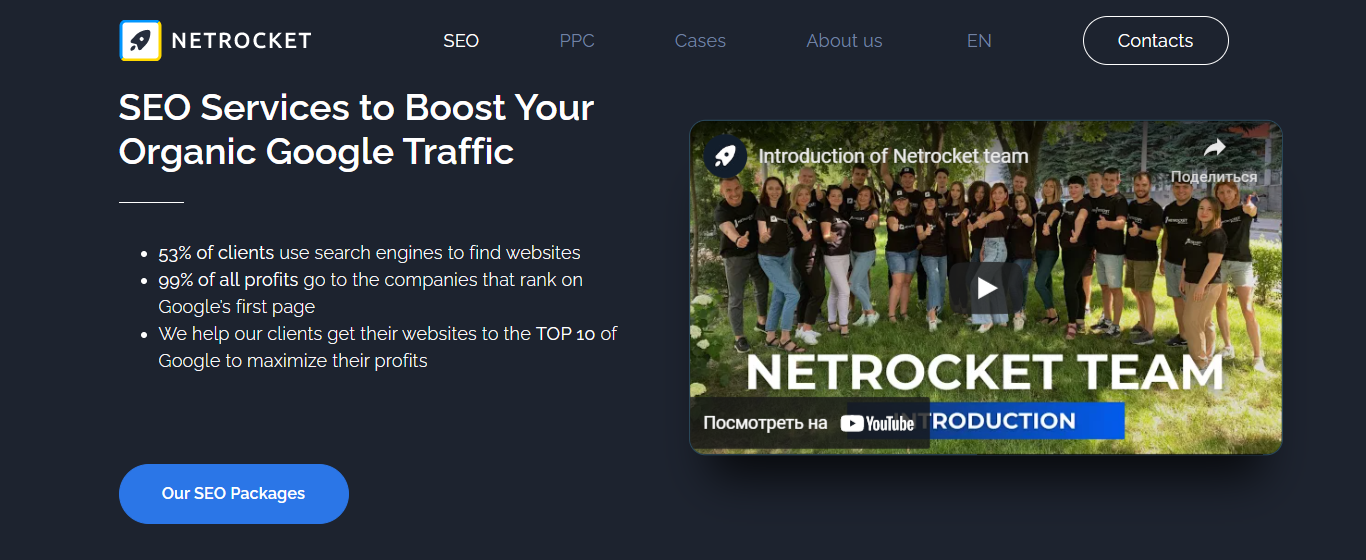Viewport: 1366px width, 560px height.
Task: Click the video channel rocket avatar
Action: (725, 156)
